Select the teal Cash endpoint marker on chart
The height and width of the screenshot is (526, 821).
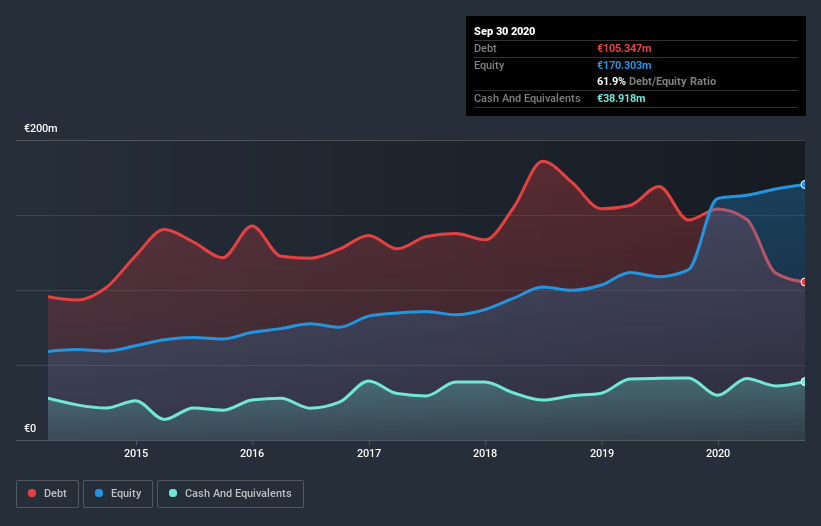point(804,382)
